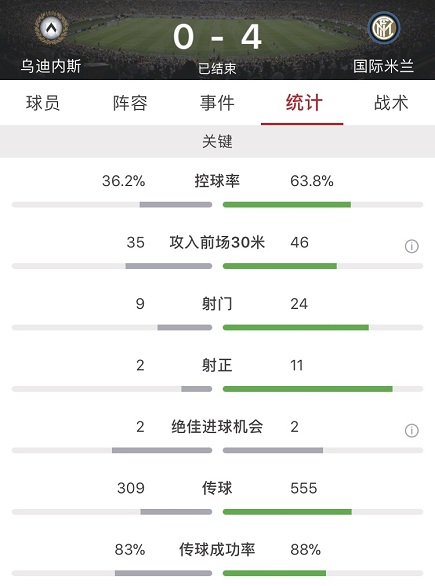The height and width of the screenshot is (586, 435).
Task: Tap the 传球成功率 stat label
Action: 217,549
